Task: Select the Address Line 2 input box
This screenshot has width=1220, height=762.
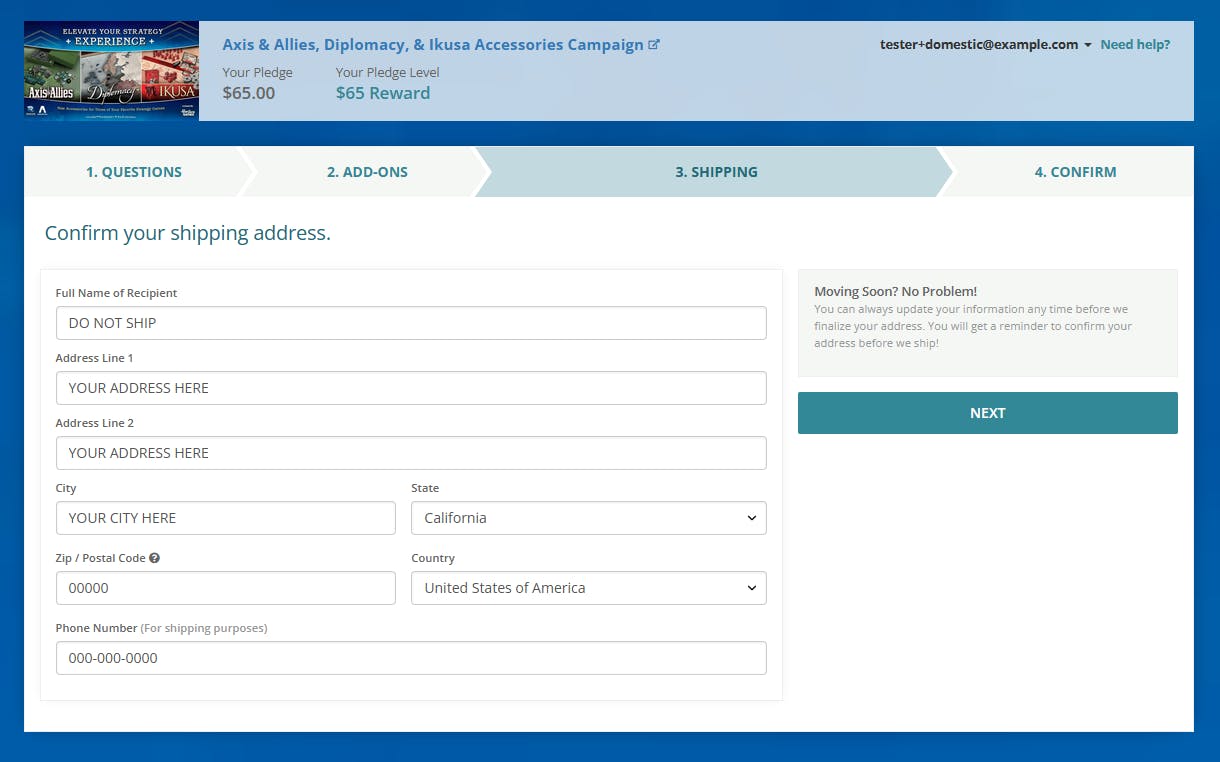Action: coord(411,453)
